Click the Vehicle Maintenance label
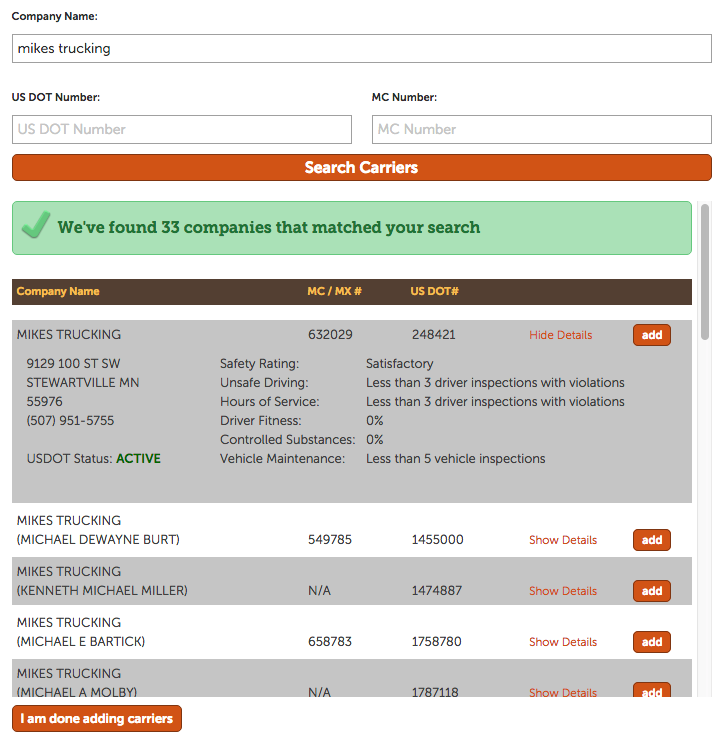The width and height of the screenshot is (720, 740). click(282, 459)
